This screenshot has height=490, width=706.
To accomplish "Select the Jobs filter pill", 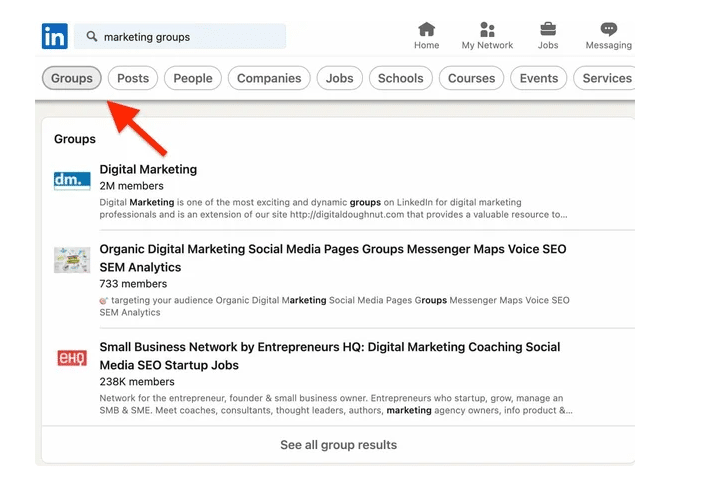I will [x=339, y=78].
